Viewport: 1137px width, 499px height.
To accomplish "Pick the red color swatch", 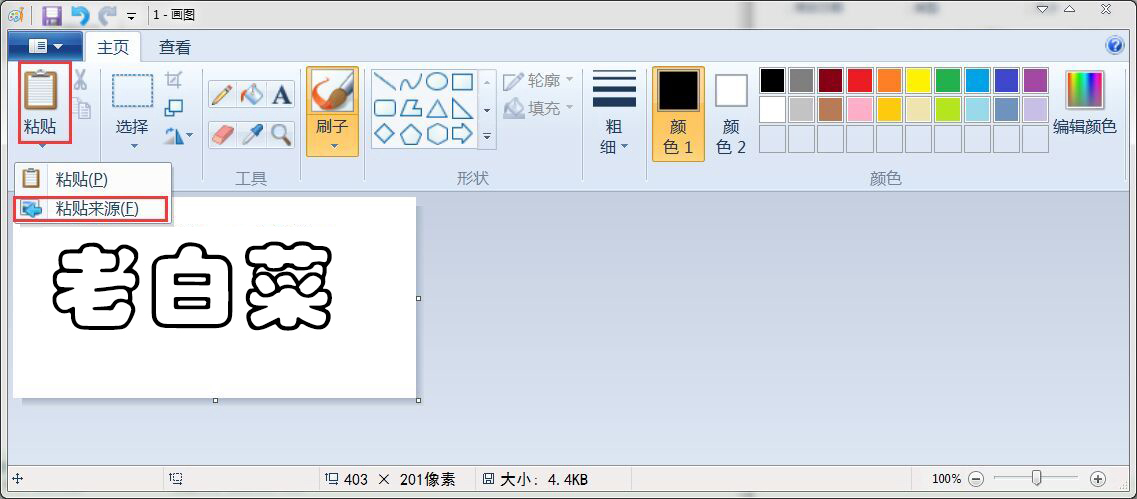I will [860, 81].
